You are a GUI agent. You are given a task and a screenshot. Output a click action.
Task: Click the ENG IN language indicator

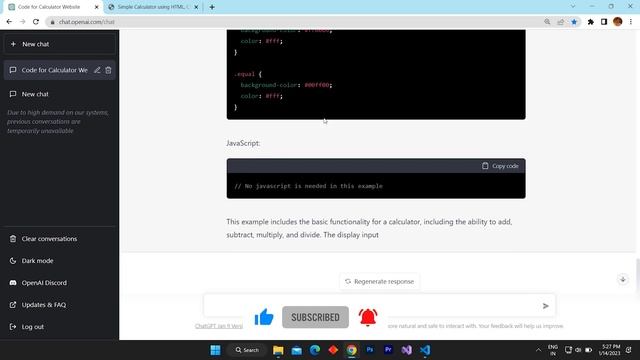coord(553,350)
